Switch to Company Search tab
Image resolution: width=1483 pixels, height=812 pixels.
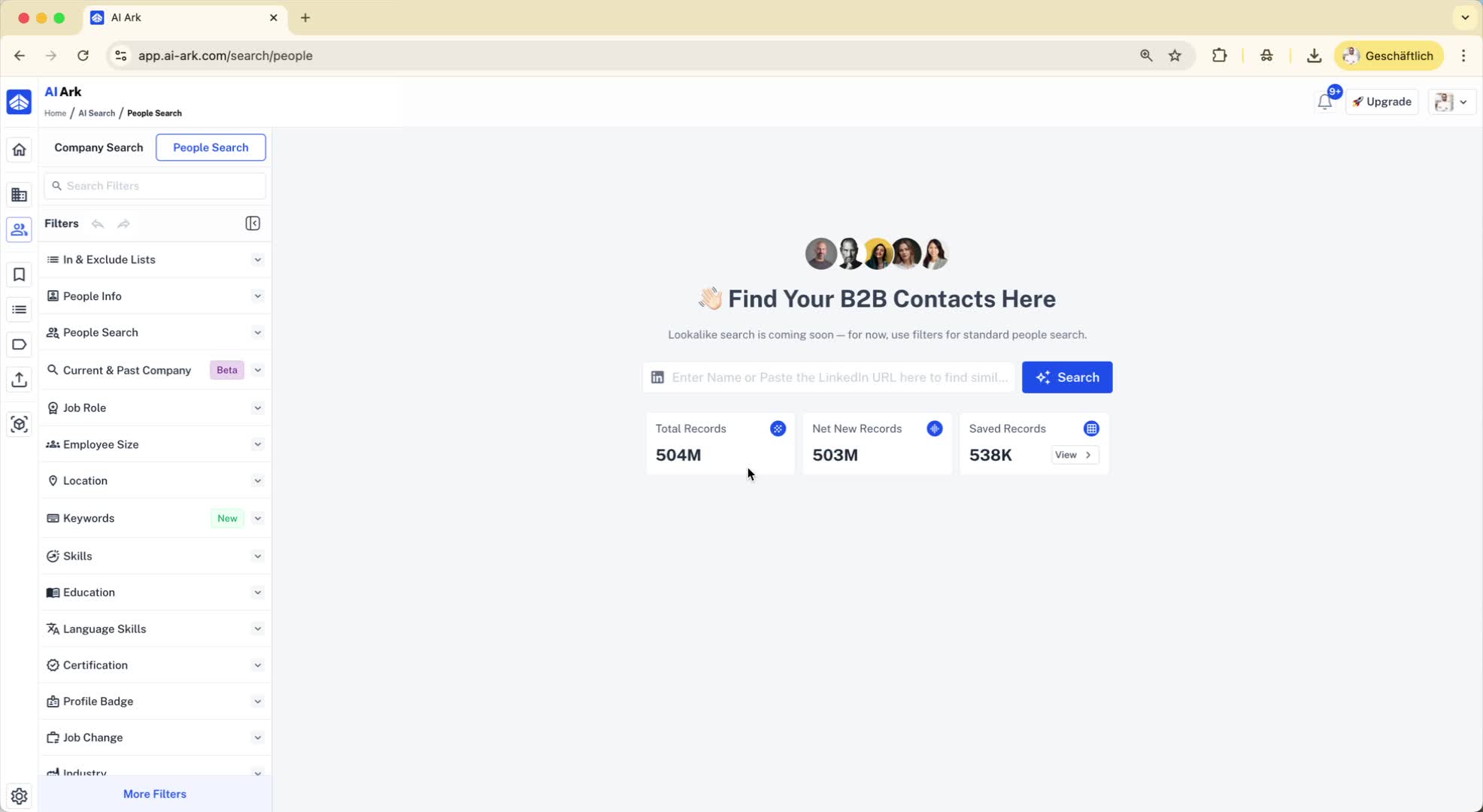[99, 147]
